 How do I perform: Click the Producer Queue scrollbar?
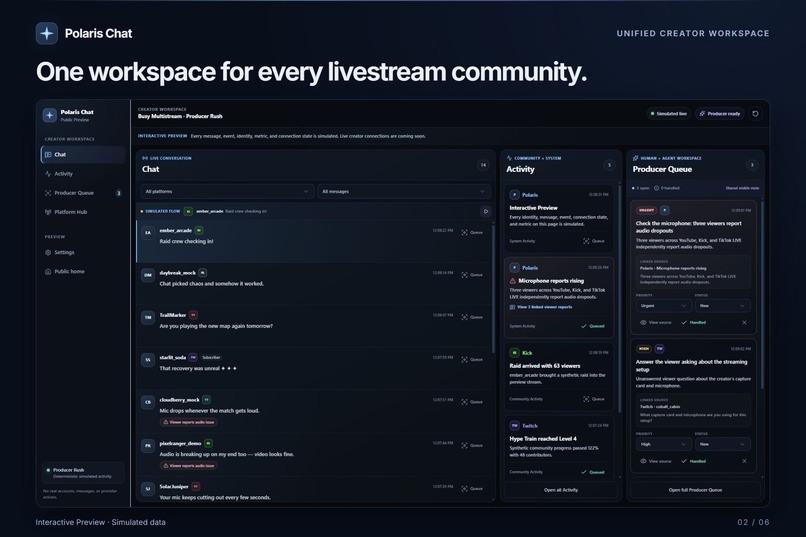[762, 295]
